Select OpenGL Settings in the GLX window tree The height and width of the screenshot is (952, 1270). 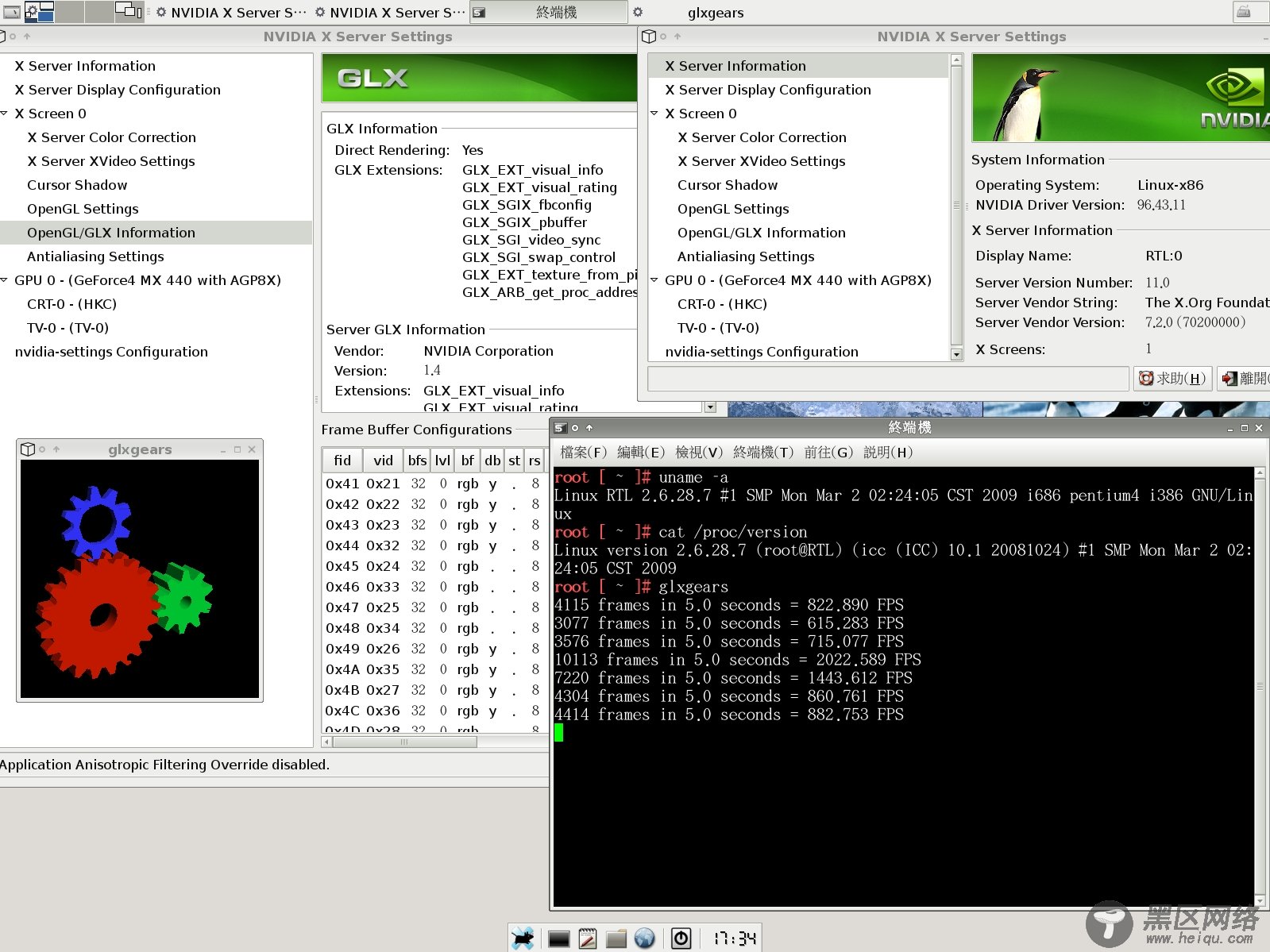click(83, 209)
